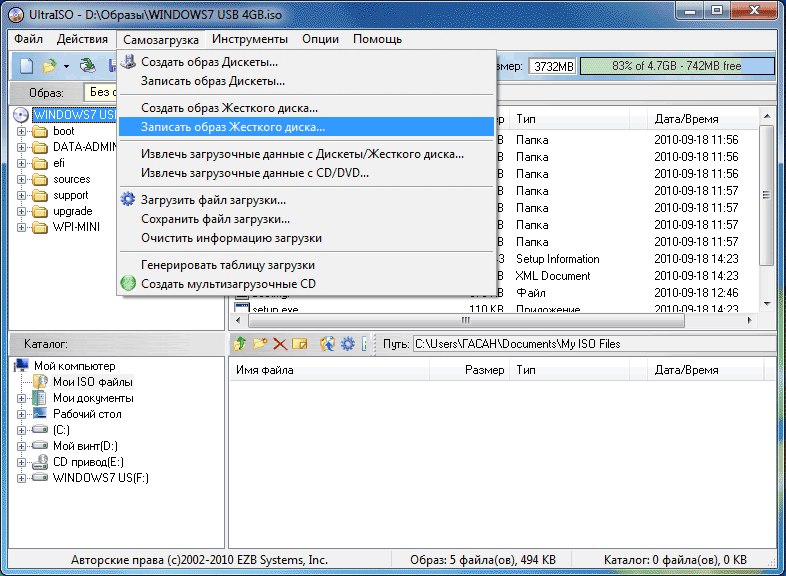Click the Open CD/DVD drive icon
Screen dimensions: 786x576
[x=88, y=66]
